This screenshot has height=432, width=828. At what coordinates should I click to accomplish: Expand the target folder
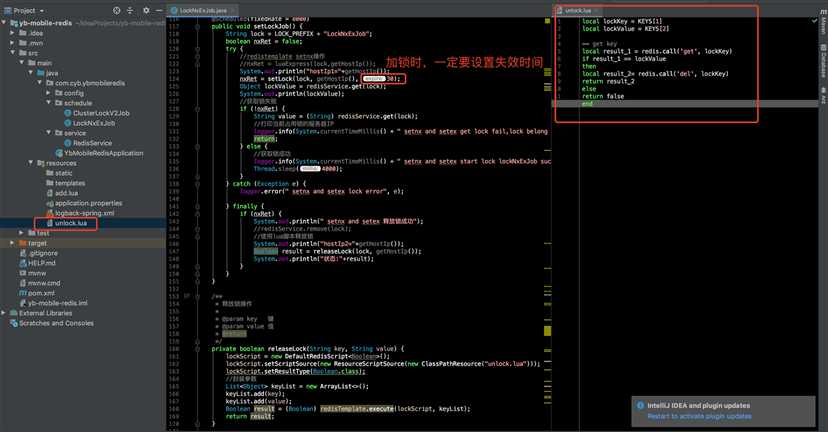coord(13,243)
